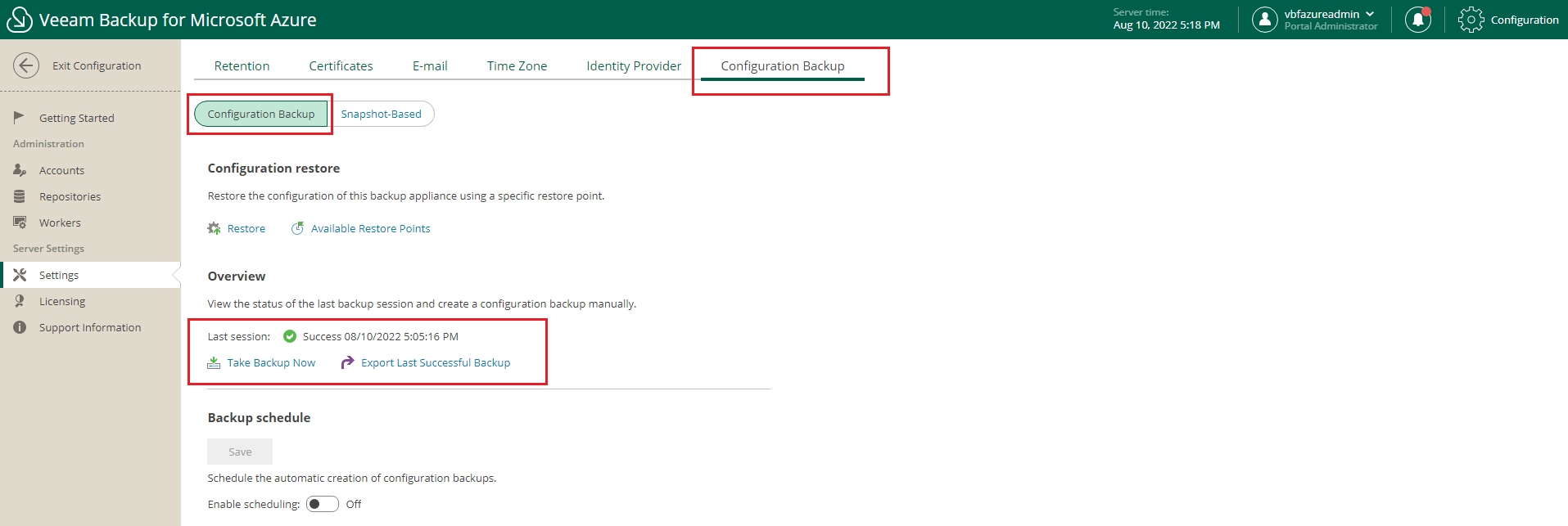Open notifications bell icon

1418,20
